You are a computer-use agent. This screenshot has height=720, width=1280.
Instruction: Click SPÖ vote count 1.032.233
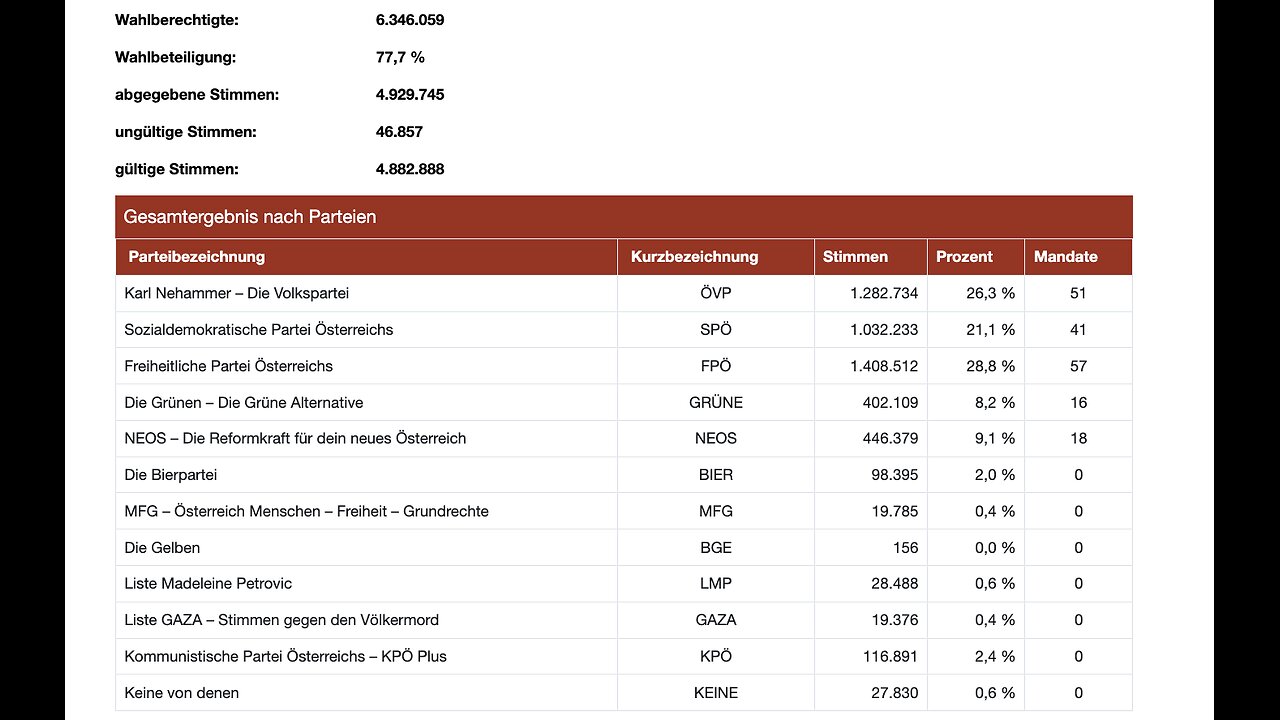coord(884,330)
